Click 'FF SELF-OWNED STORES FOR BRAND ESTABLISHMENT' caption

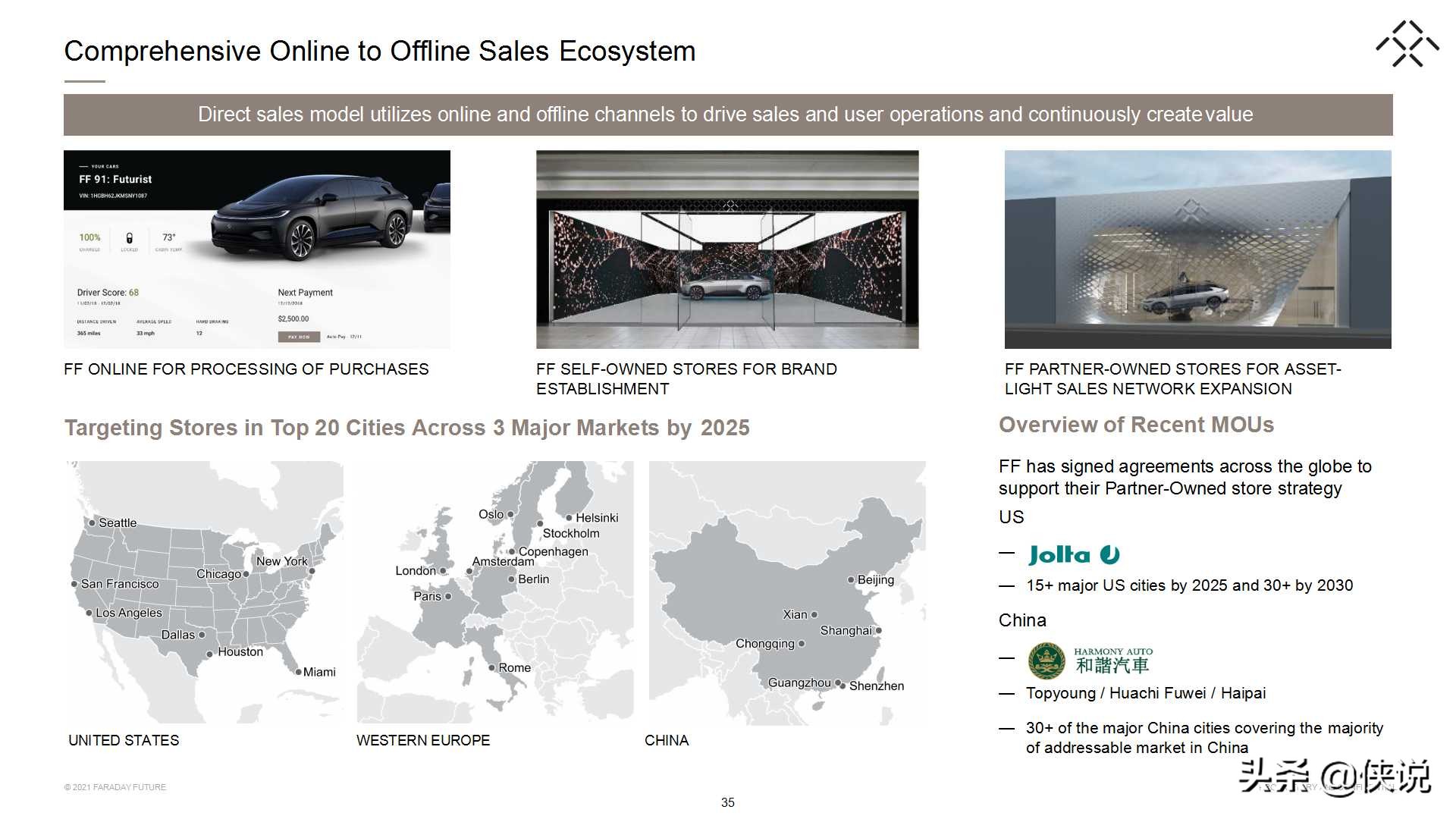click(686, 379)
